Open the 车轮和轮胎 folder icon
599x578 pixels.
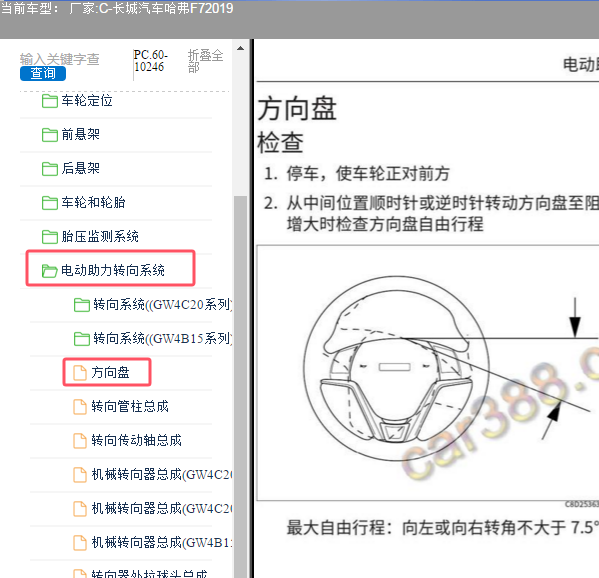[x=50, y=203]
